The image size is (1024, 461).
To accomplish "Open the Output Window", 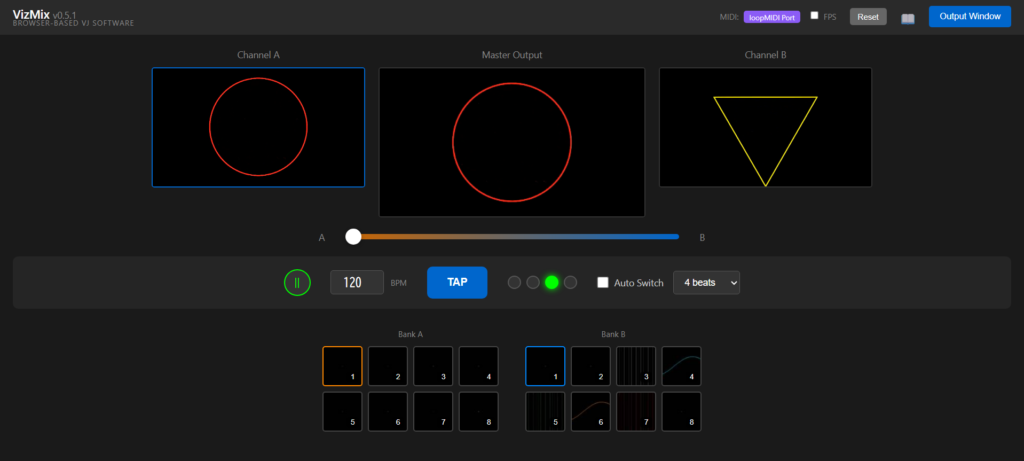I will coord(969,17).
